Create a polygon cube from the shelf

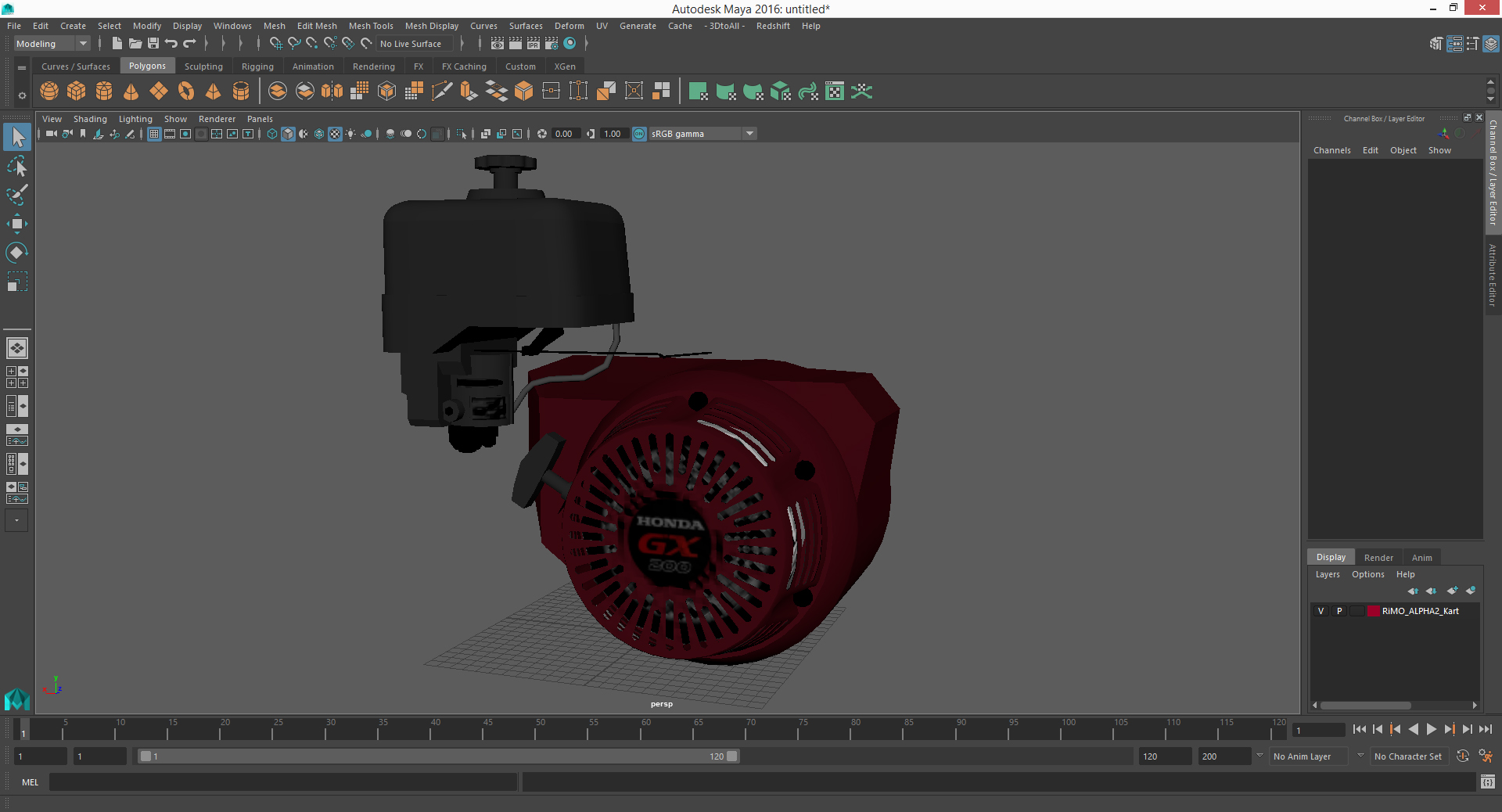pyautogui.click(x=77, y=92)
